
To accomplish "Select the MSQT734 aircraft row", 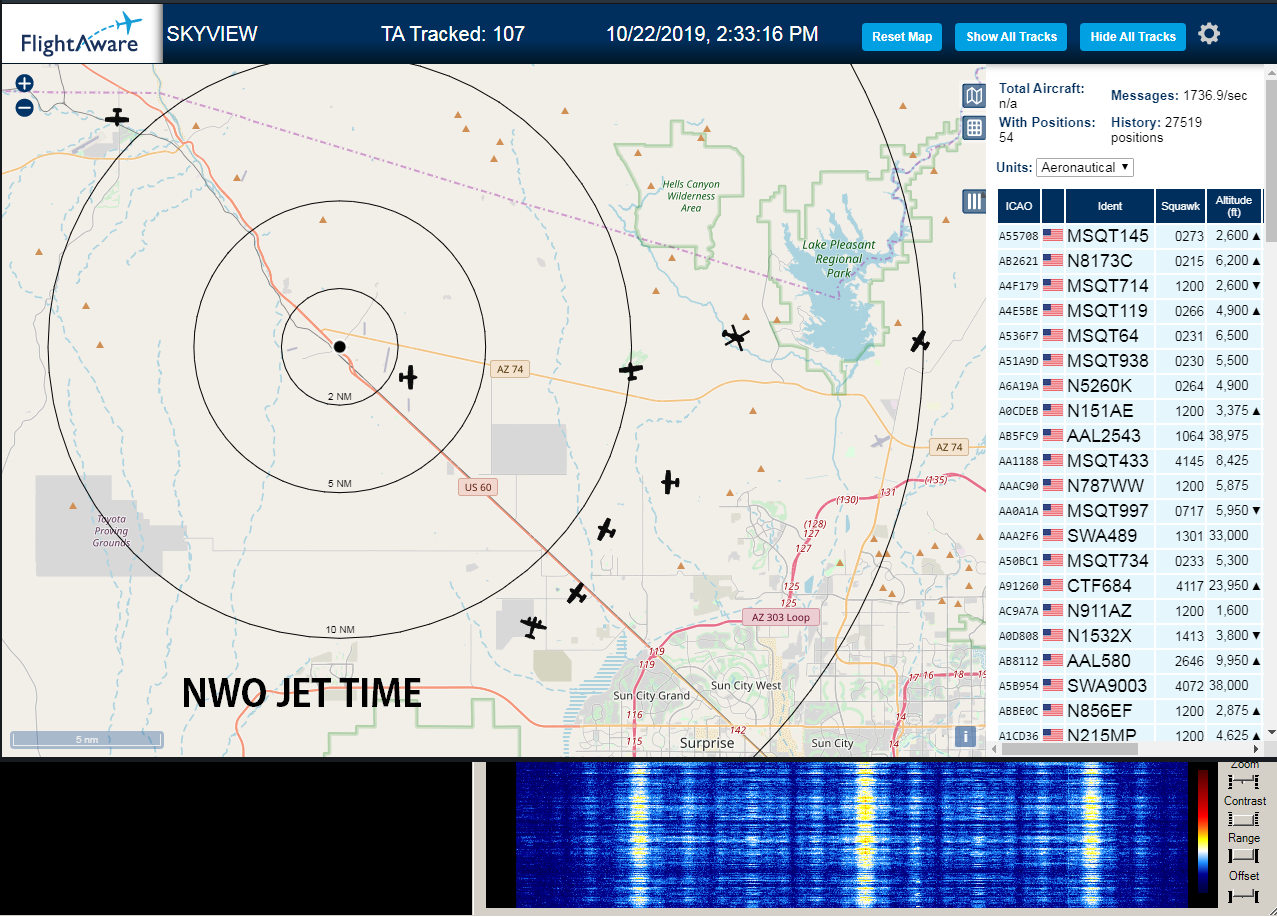I will point(1130,561).
